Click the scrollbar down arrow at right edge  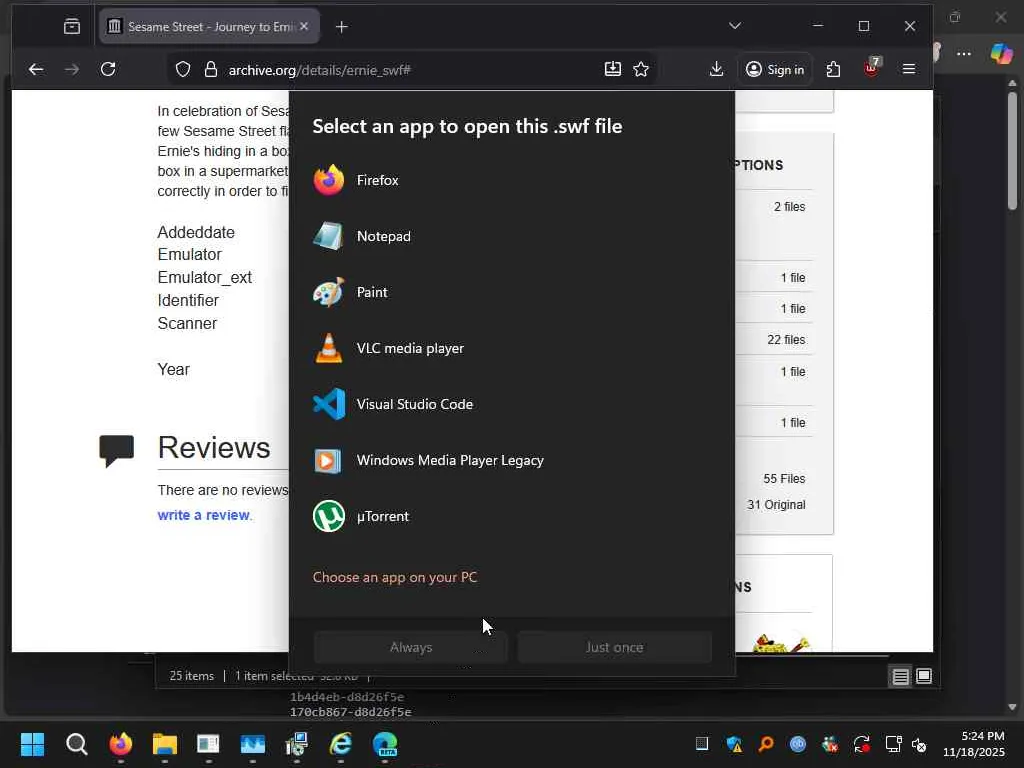pos(1012,707)
